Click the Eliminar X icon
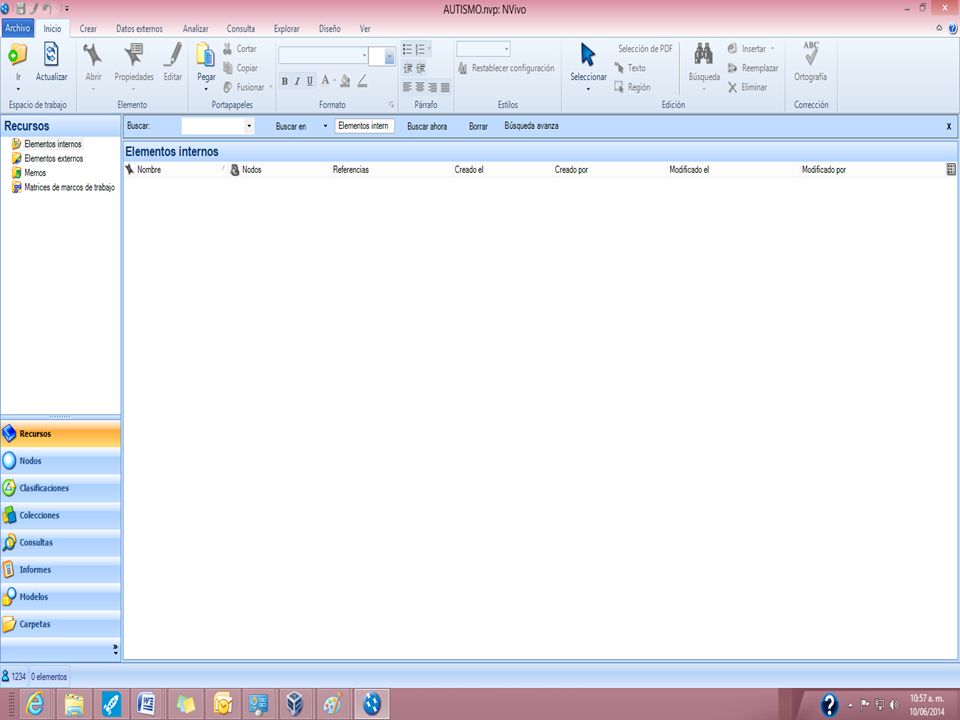The height and width of the screenshot is (720, 960). [732, 88]
